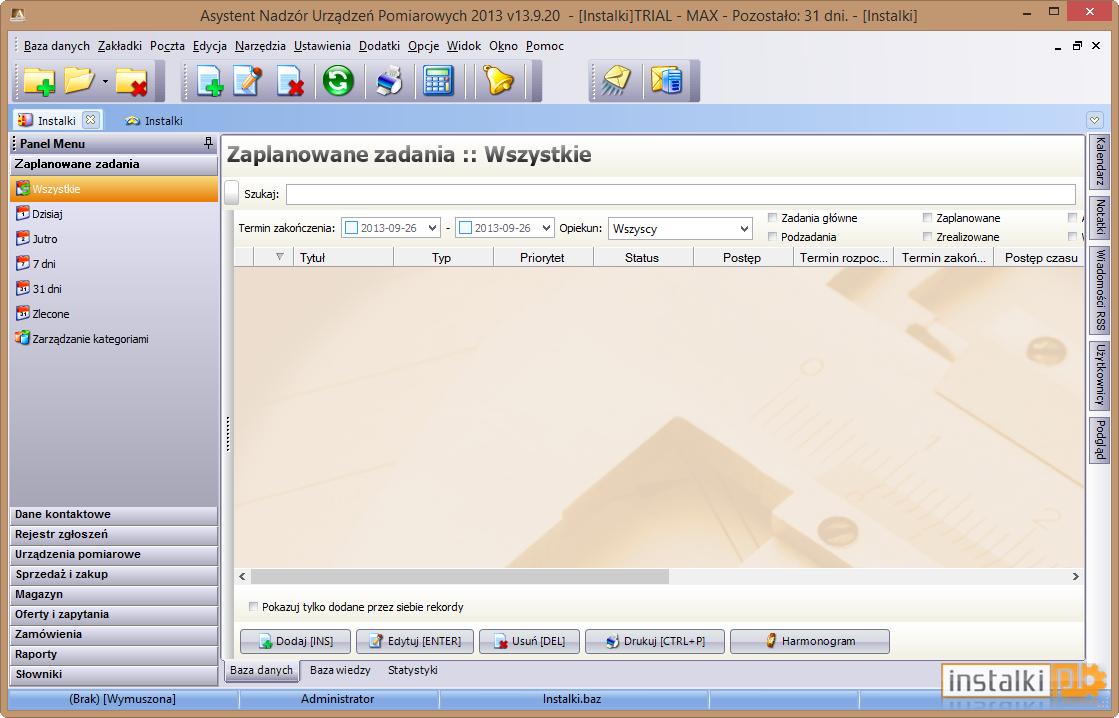Expand Urządzenia pomiarowe panel section
The height and width of the screenshot is (718, 1119).
(x=114, y=555)
